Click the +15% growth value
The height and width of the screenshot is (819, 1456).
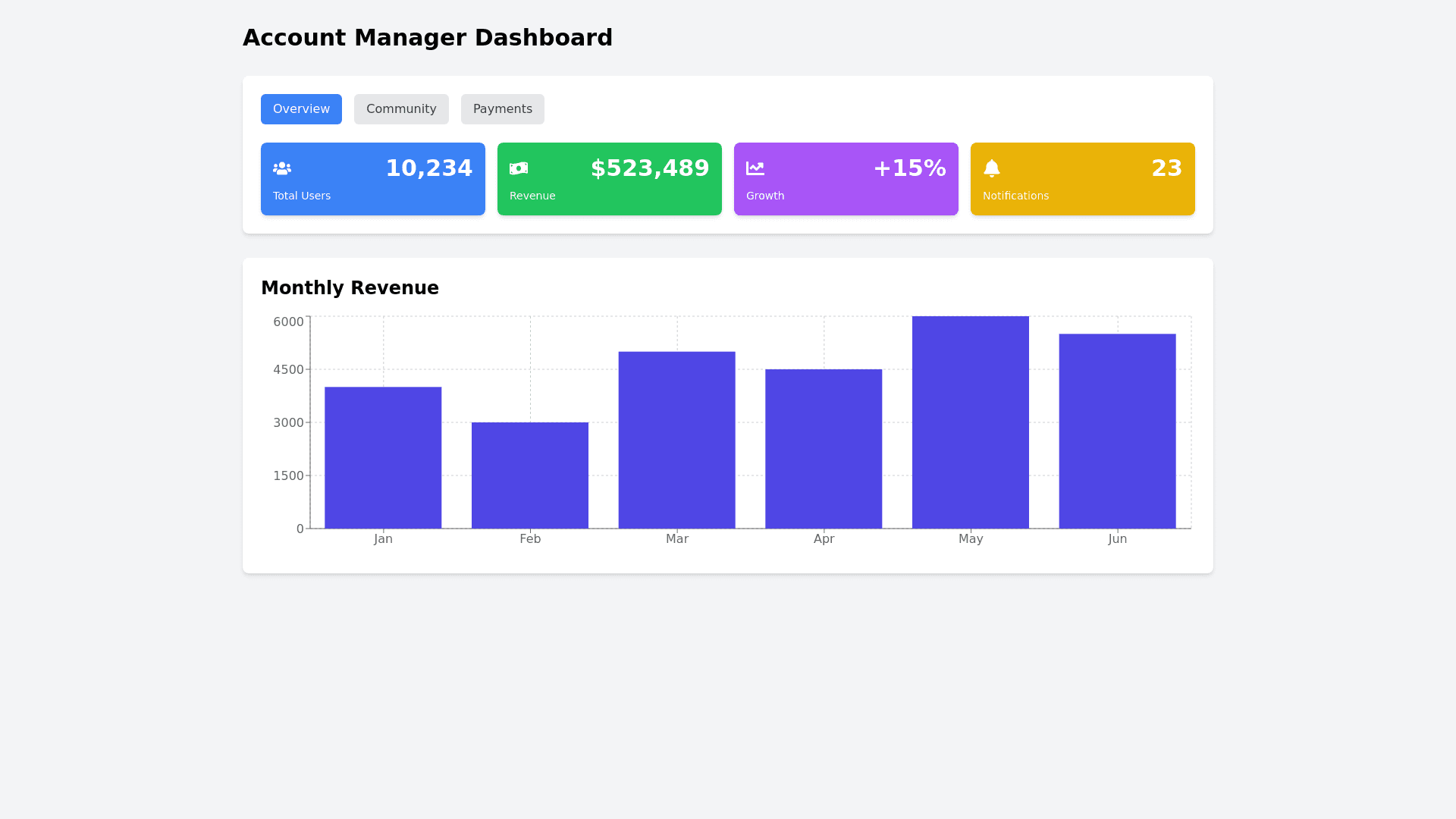pos(909,168)
